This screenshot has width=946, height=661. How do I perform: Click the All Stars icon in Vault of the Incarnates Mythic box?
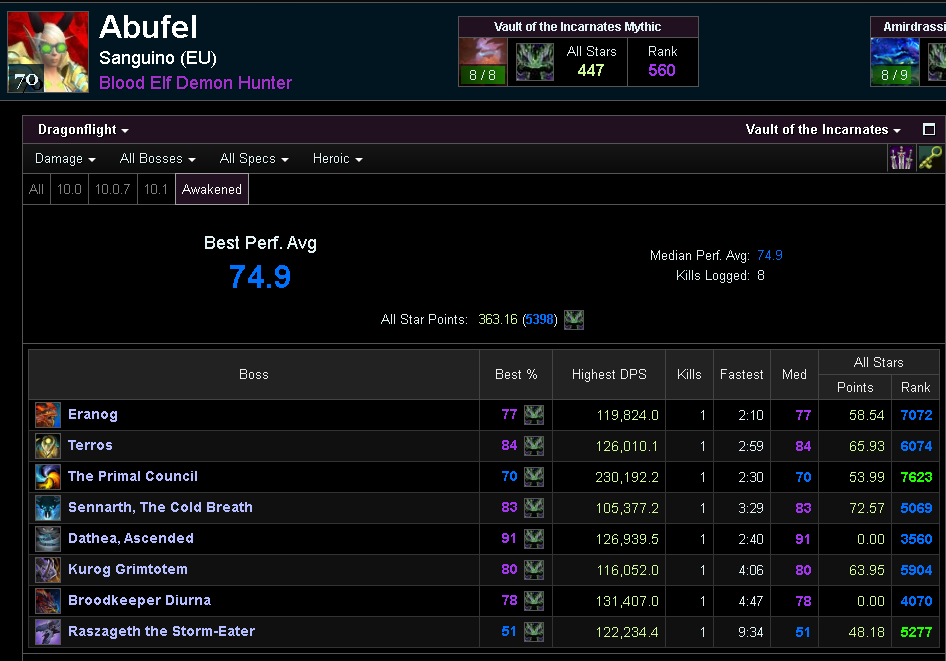tap(535, 62)
